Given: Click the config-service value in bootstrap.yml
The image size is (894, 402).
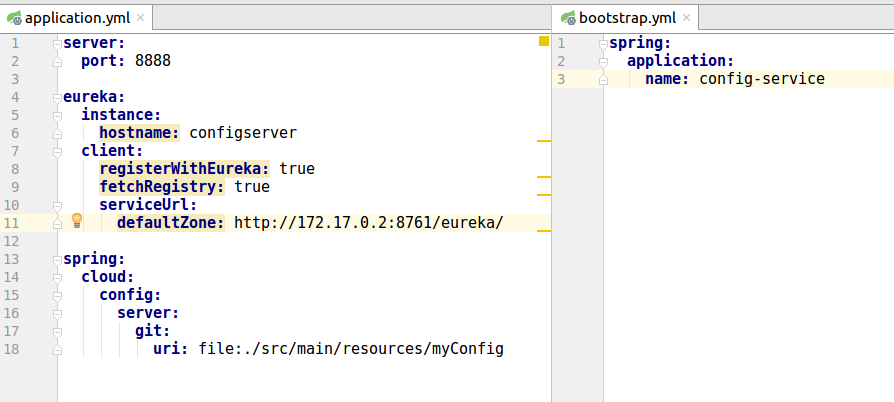Looking at the screenshot, I should point(762,79).
